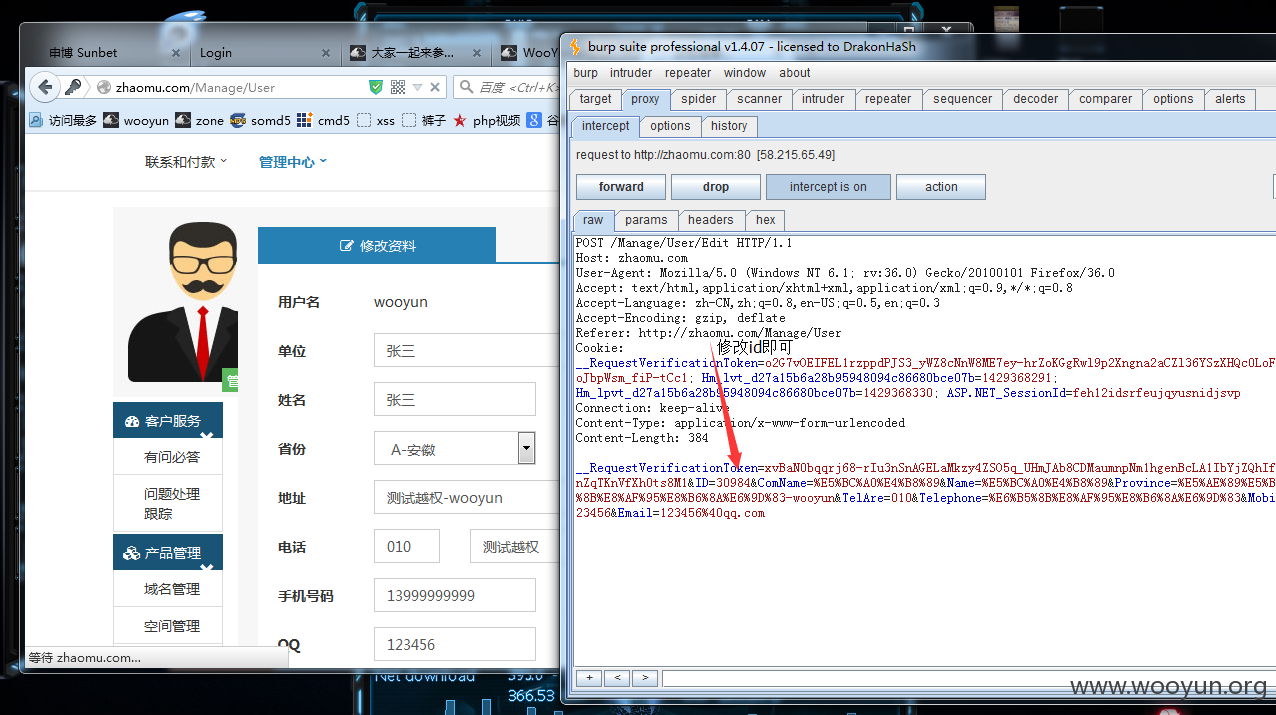Switch to Burp sequencer tab
This screenshot has width=1276, height=715.
(x=962, y=99)
